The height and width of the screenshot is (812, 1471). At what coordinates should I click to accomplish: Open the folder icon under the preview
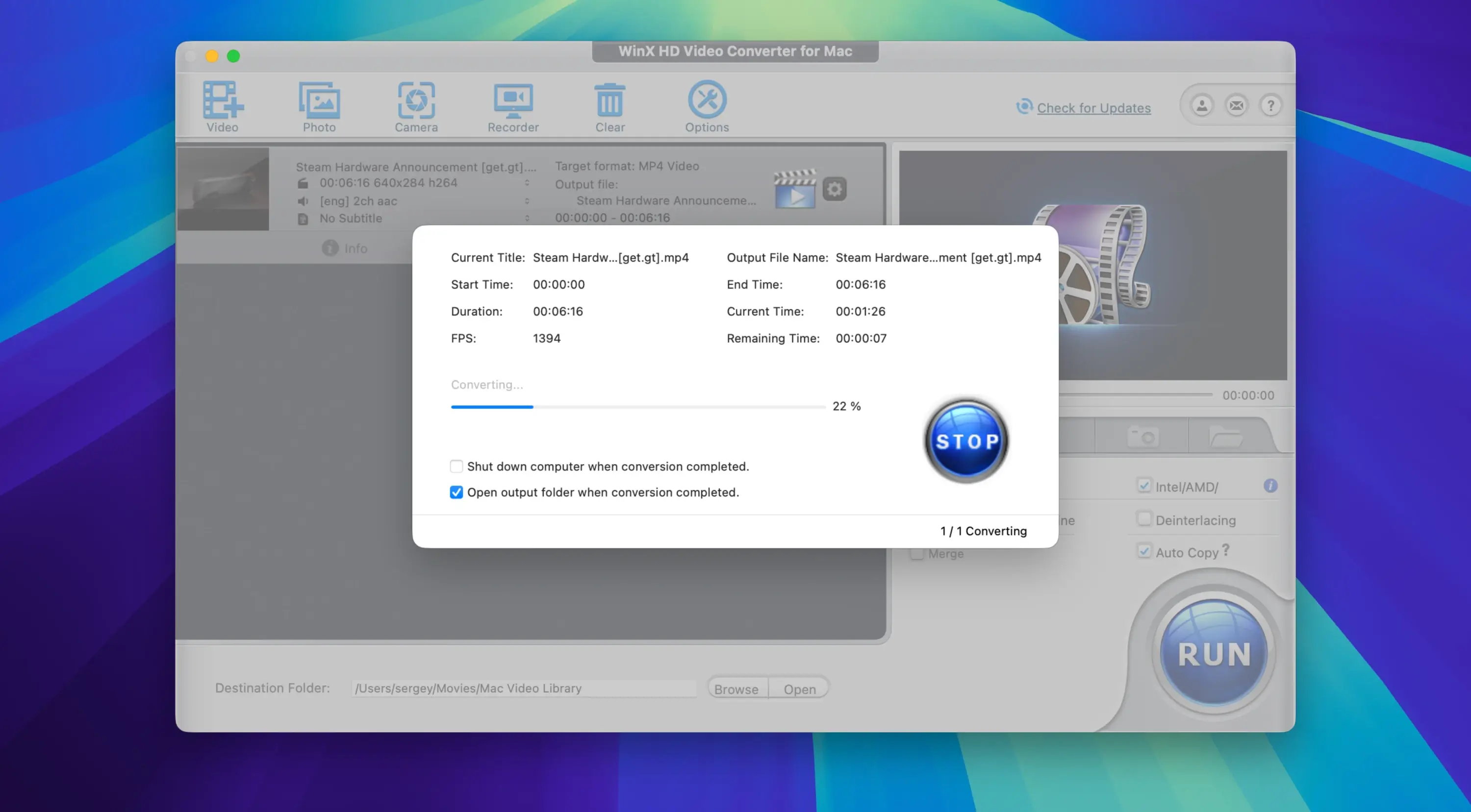click(x=1225, y=437)
